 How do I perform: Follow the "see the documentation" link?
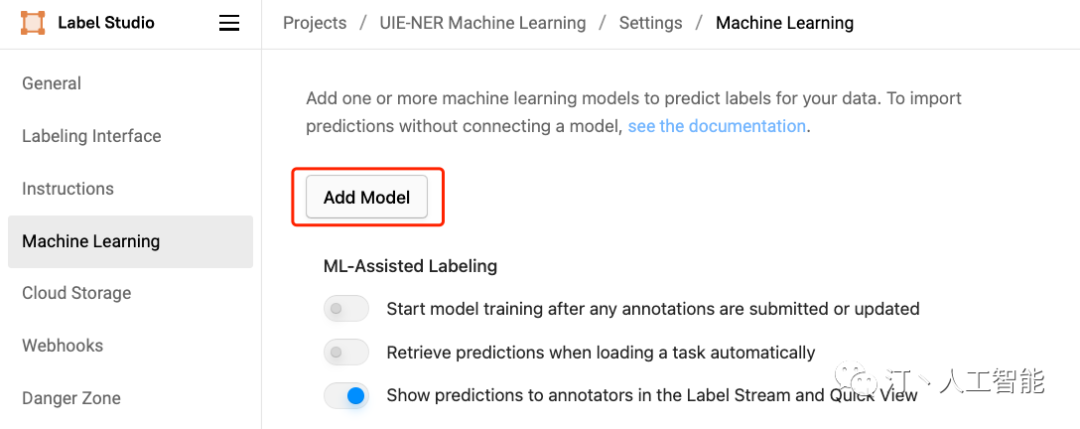click(x=716, y=126)
